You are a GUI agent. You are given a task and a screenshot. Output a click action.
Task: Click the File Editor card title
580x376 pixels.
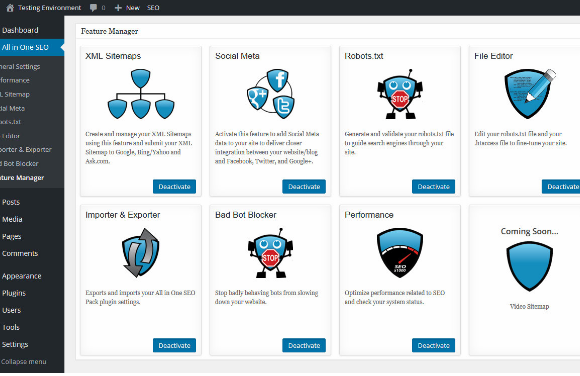point(493,56)
